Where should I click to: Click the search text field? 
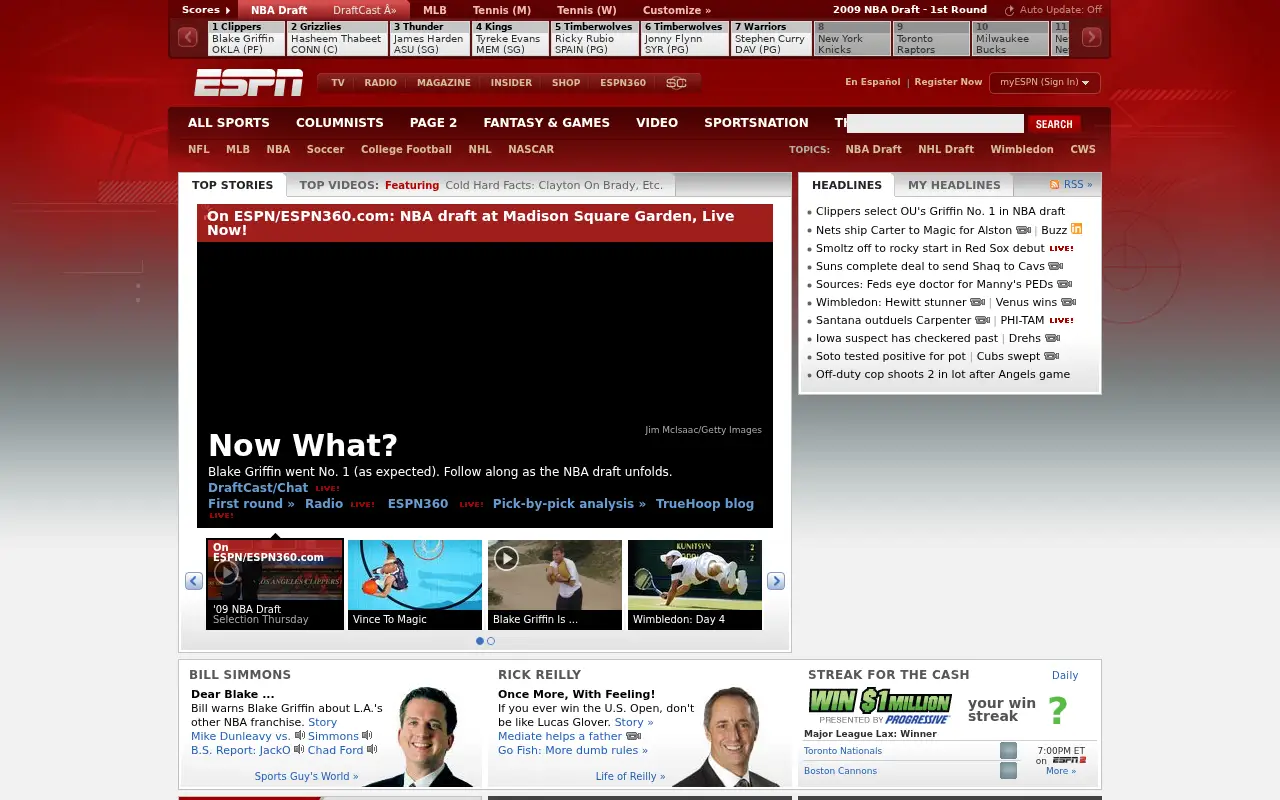935,124
